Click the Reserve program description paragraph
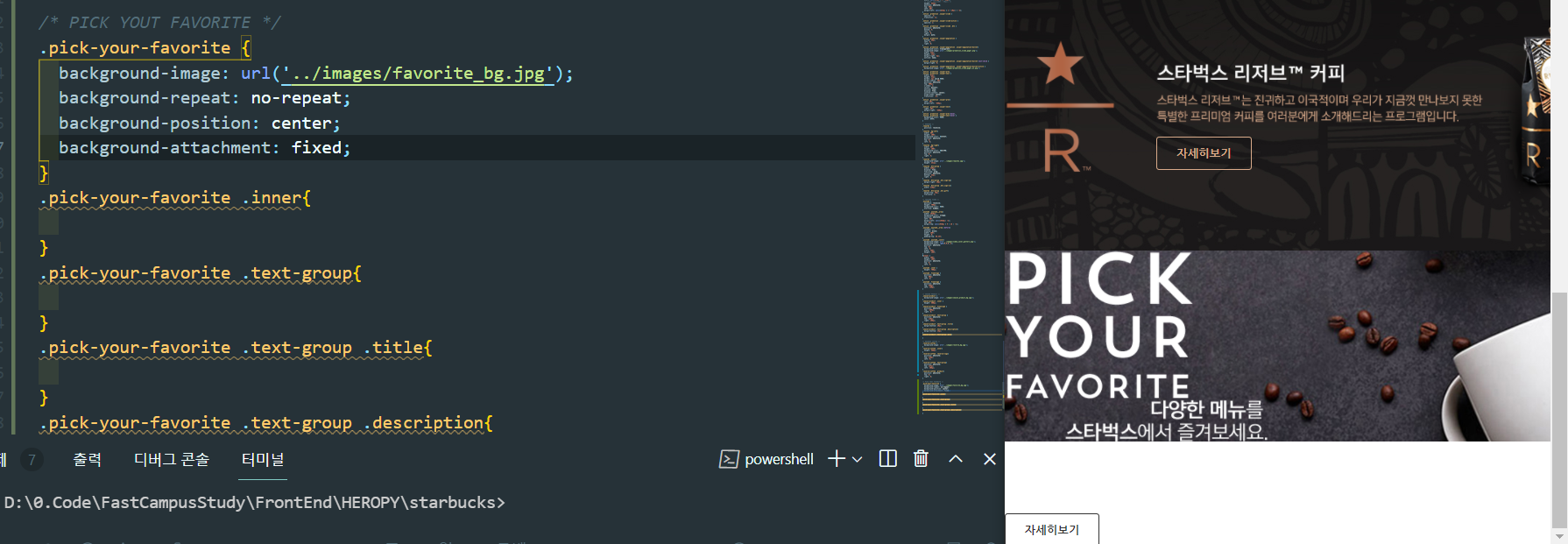 1319,108
